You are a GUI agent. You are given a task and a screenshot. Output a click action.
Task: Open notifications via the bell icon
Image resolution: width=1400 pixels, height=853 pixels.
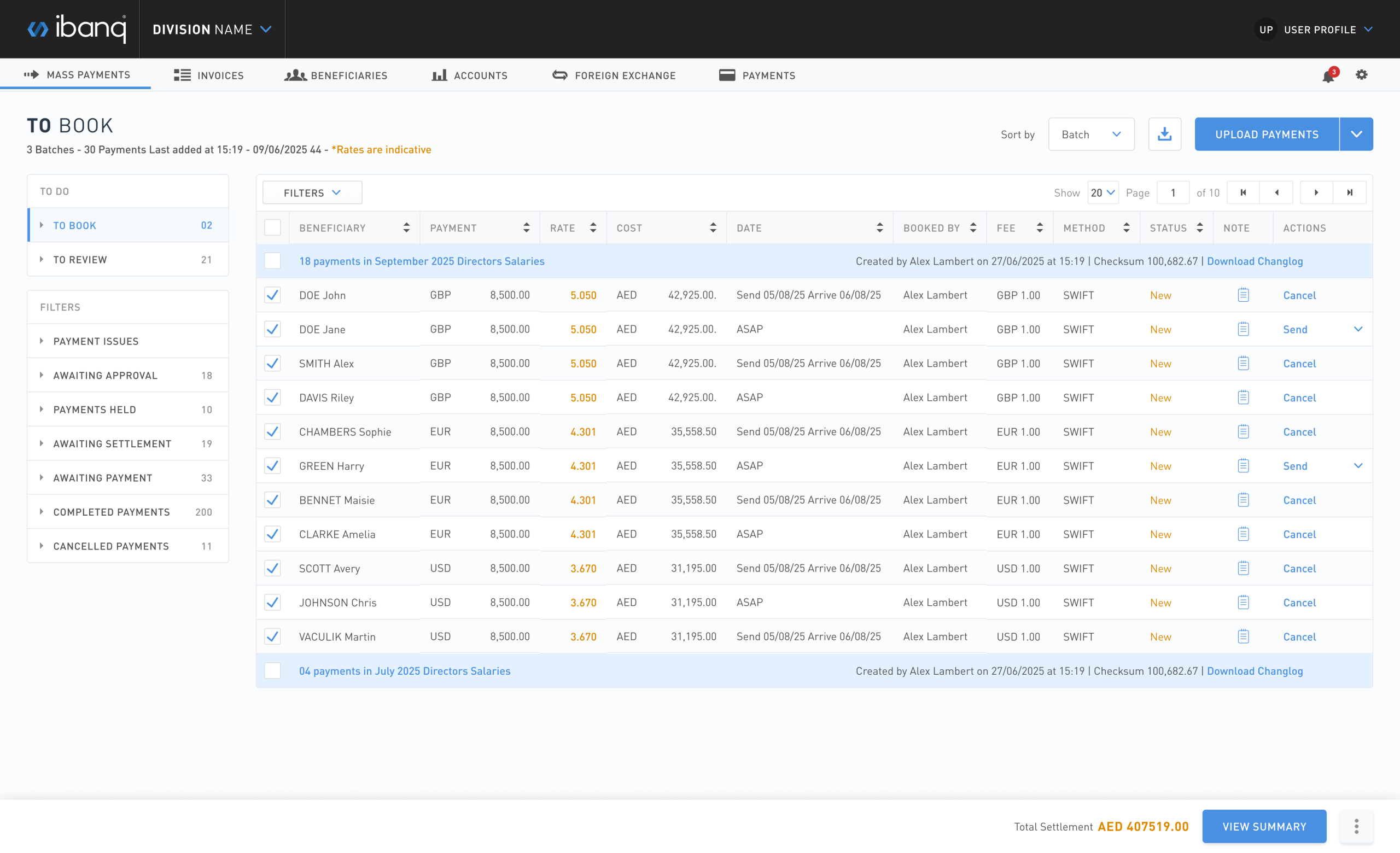(x=1328, y=75)
